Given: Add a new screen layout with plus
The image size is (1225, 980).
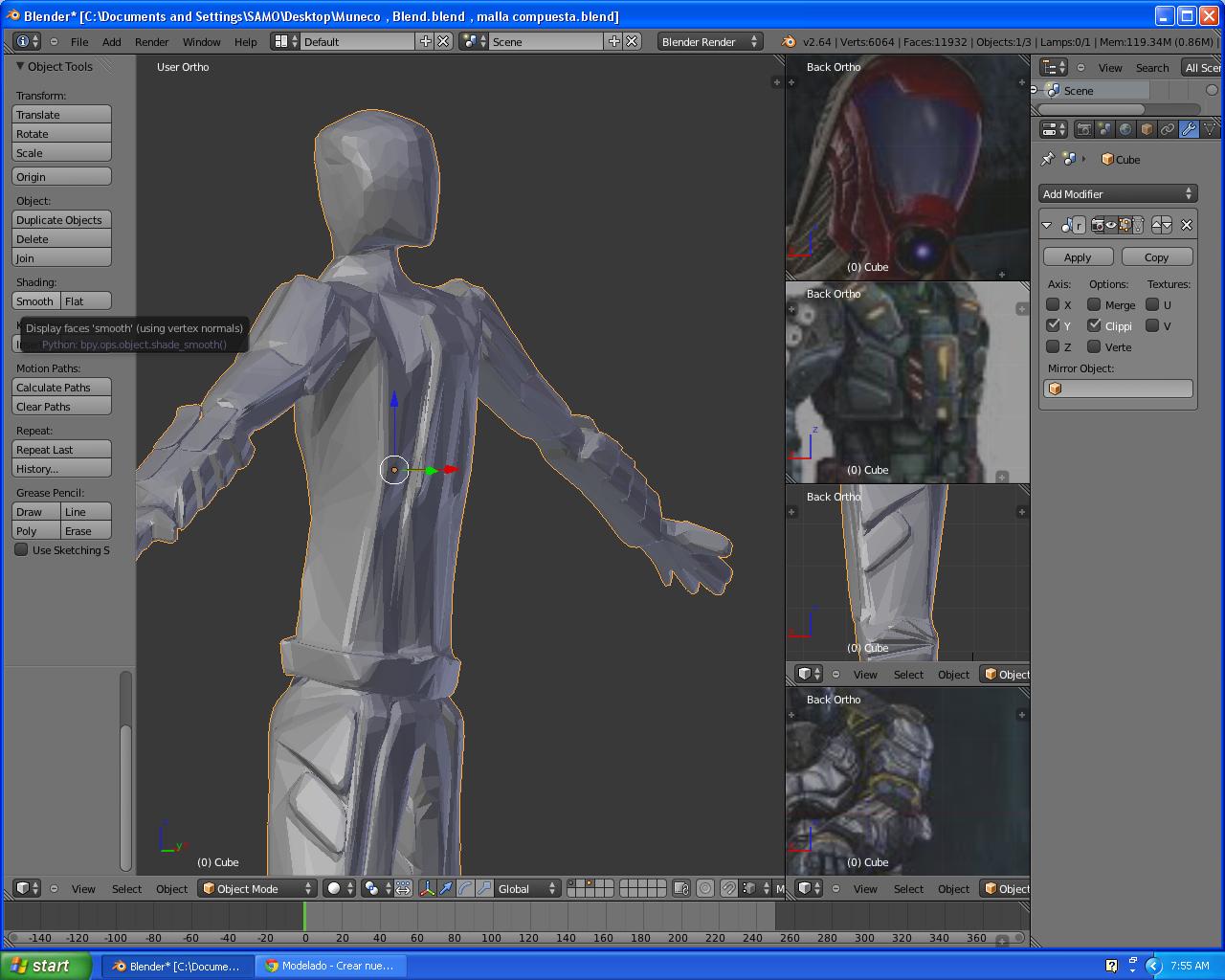Looking at the screenshot, I should click(426, 41).
